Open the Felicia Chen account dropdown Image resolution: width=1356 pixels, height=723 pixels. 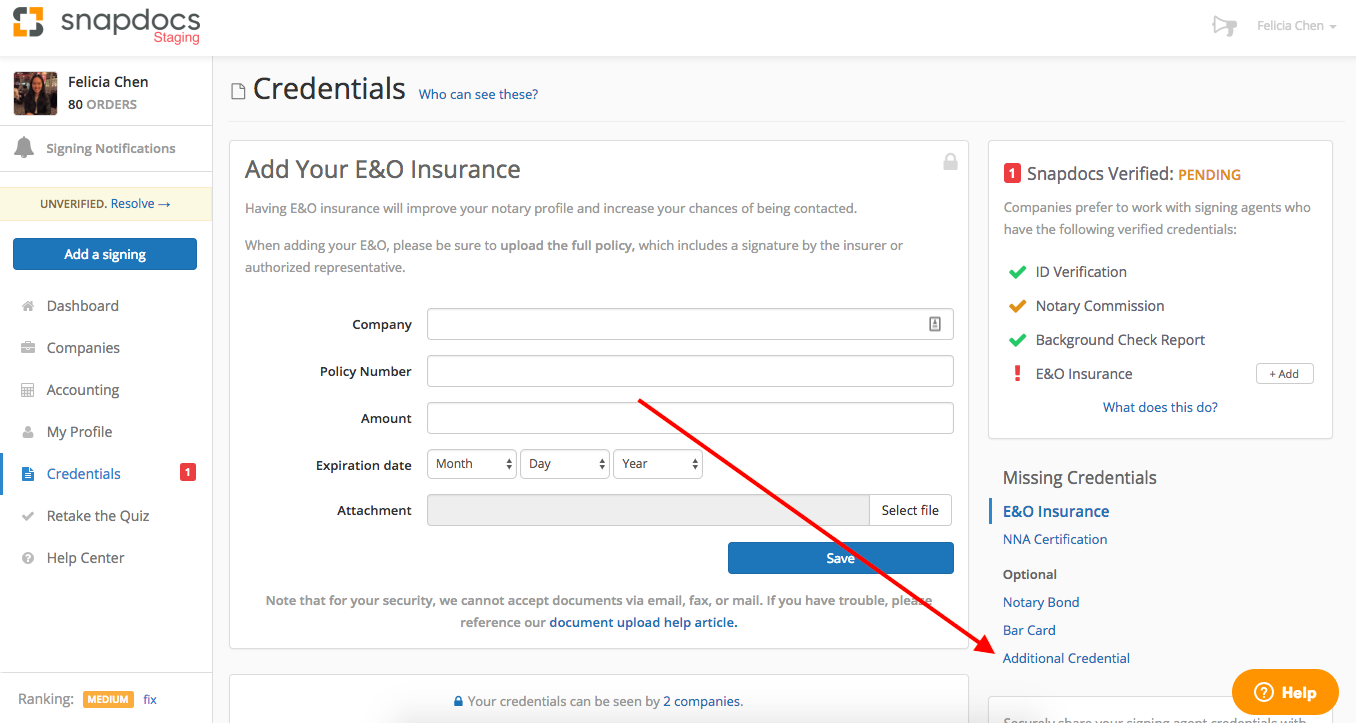[x=1296, y=25]
